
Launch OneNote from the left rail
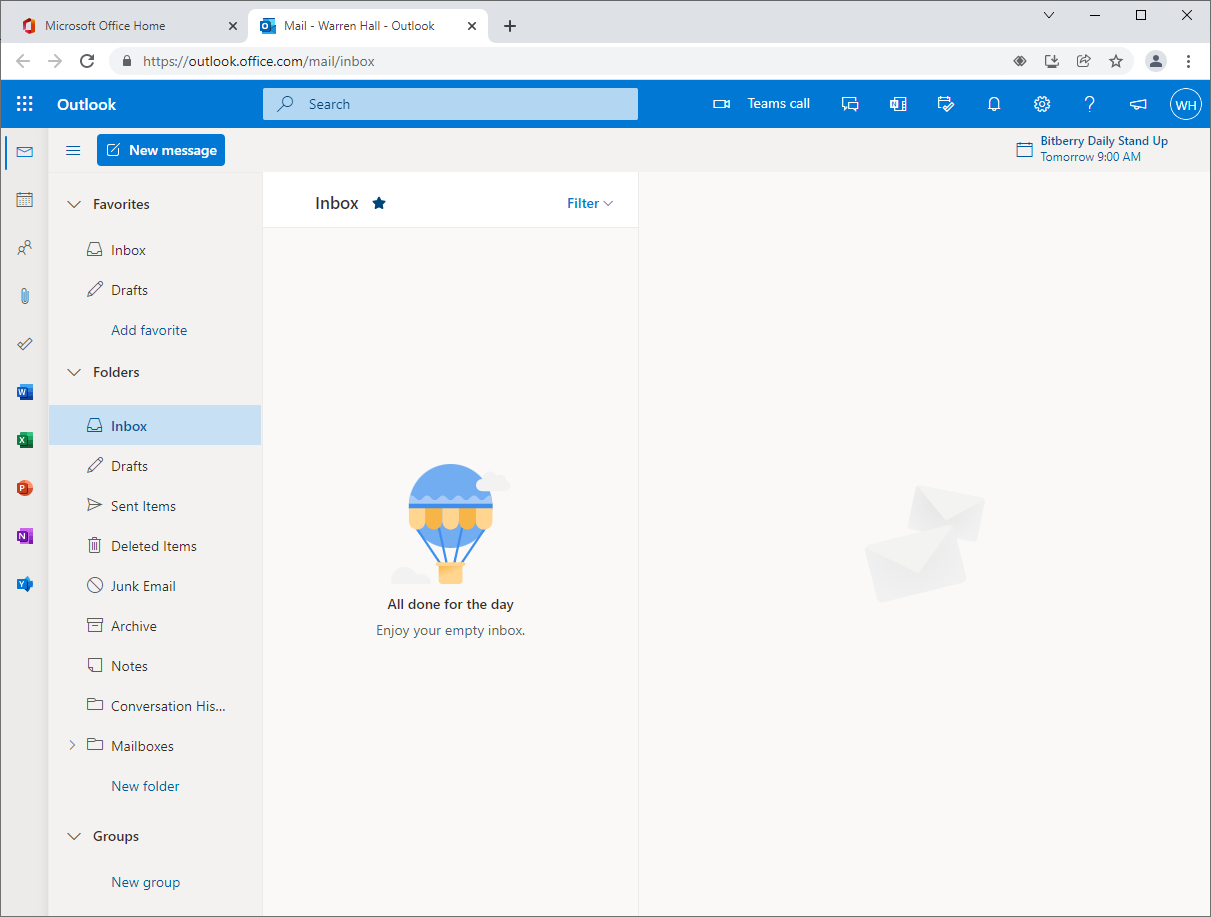(25, 536)
